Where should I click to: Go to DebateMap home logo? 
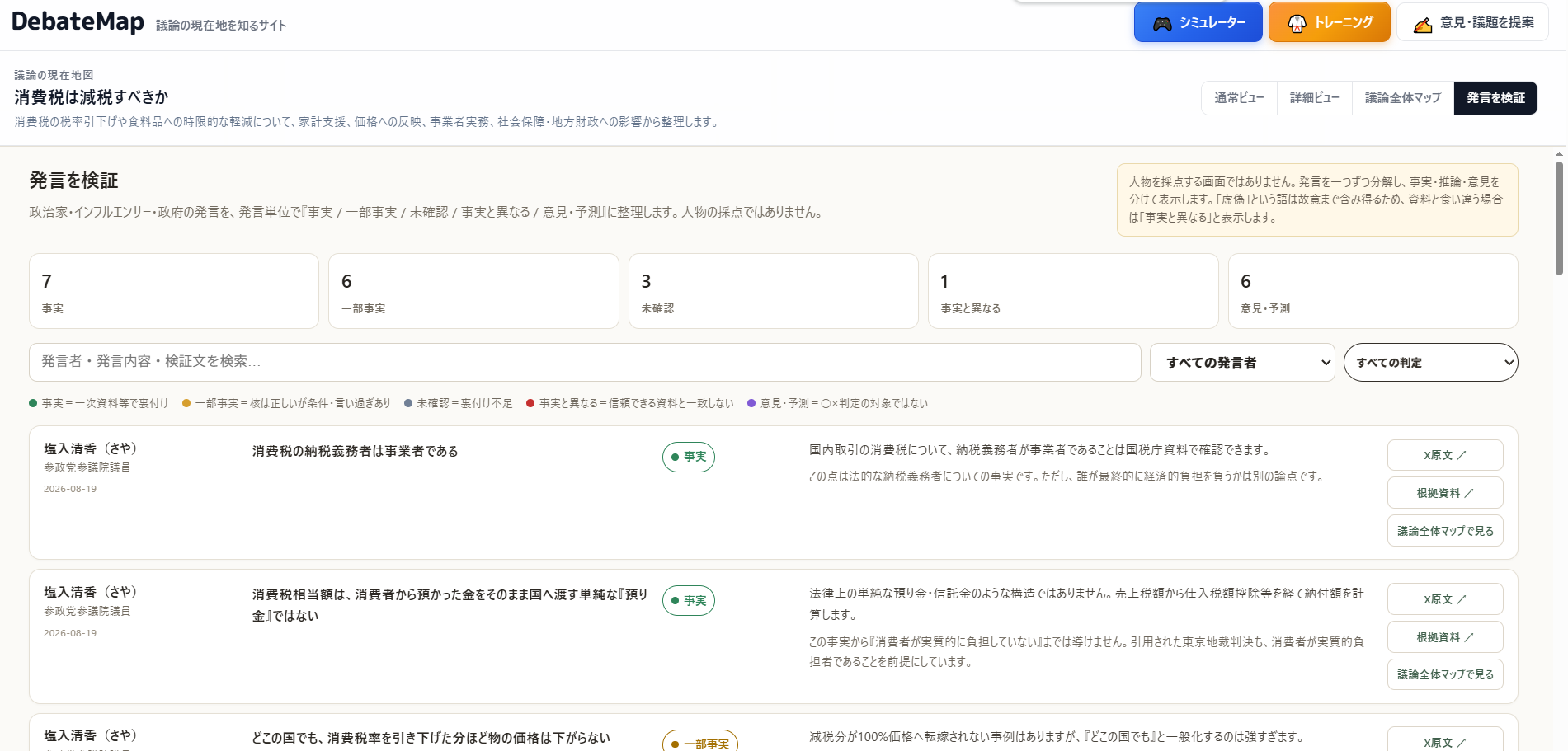[78, 21]
